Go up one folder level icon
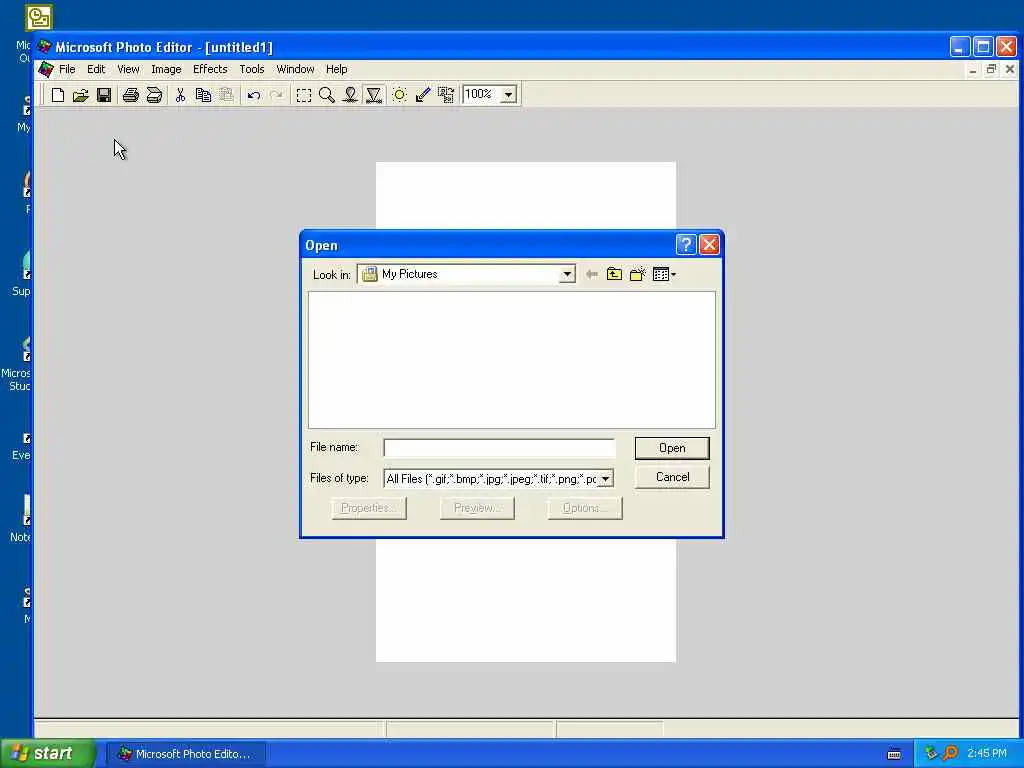The image size is (1024, 768). (614, 274)
